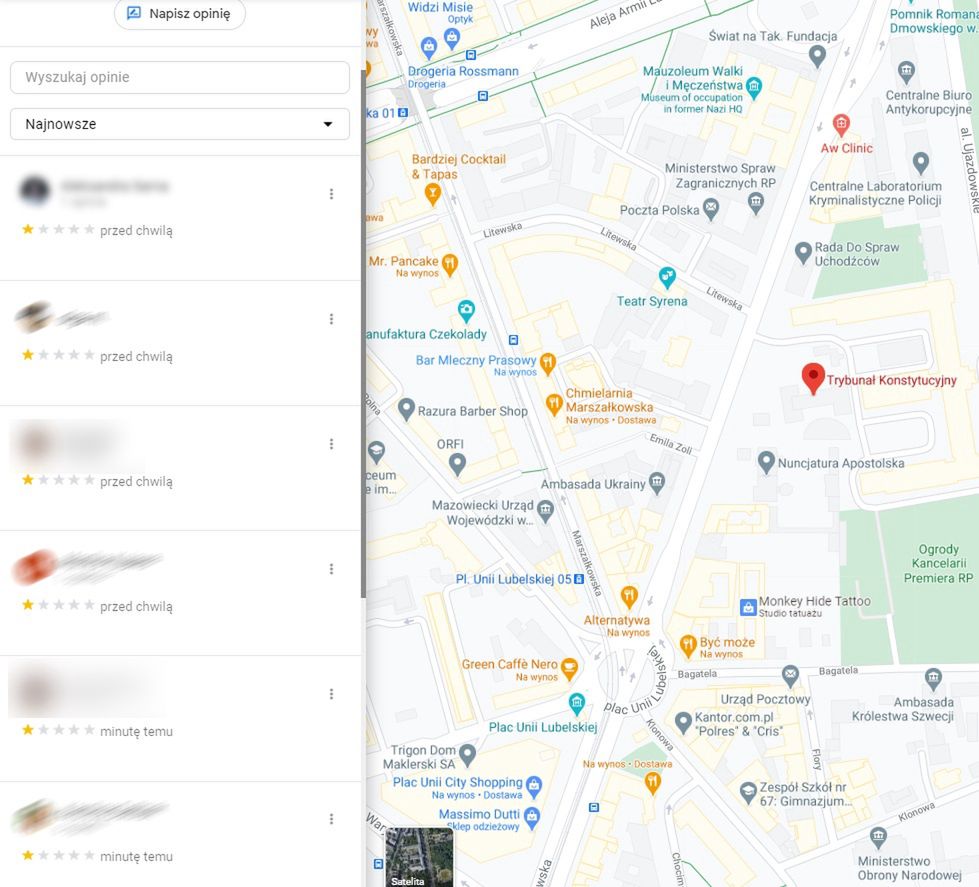The width and height of the screenshot is (979, 887).
Task: Open the Drogeria Rossmann place label
Action: click(x=463, y=71)
